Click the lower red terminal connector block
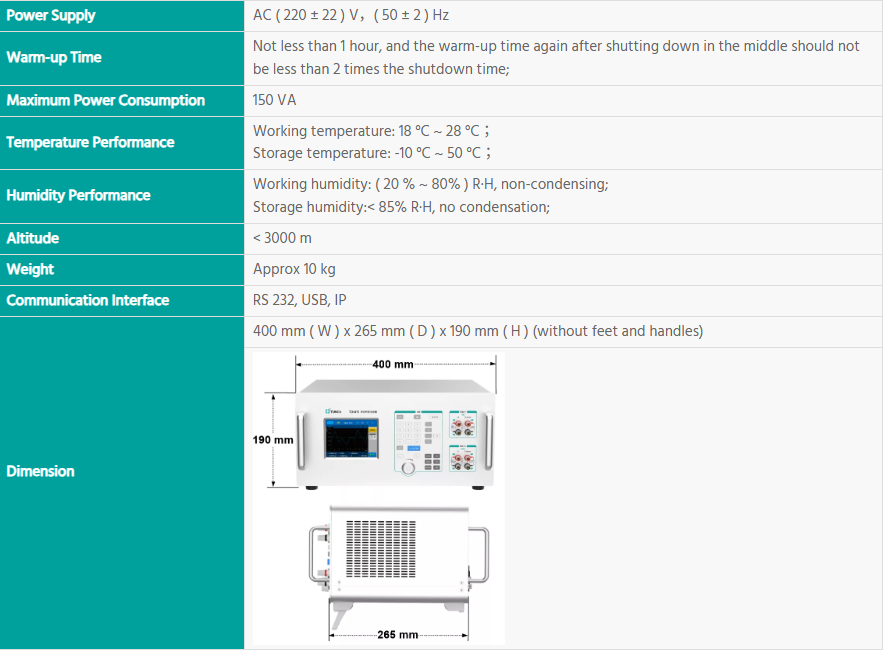This screenshot has height=650, width=885. click(x=461, y=459)
